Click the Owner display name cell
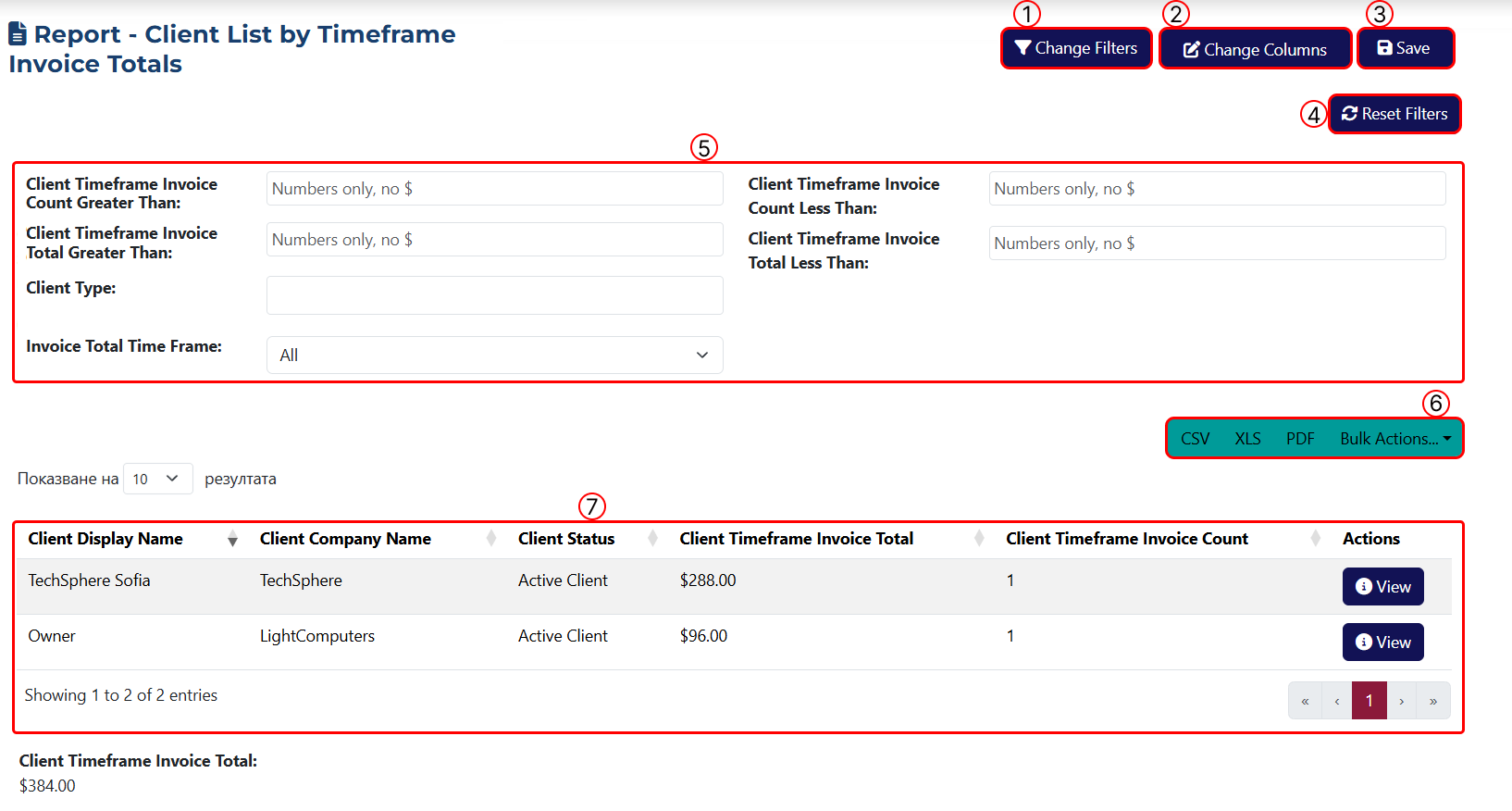The width and height of the screenshot is (1512, 811). coord(52,636)
